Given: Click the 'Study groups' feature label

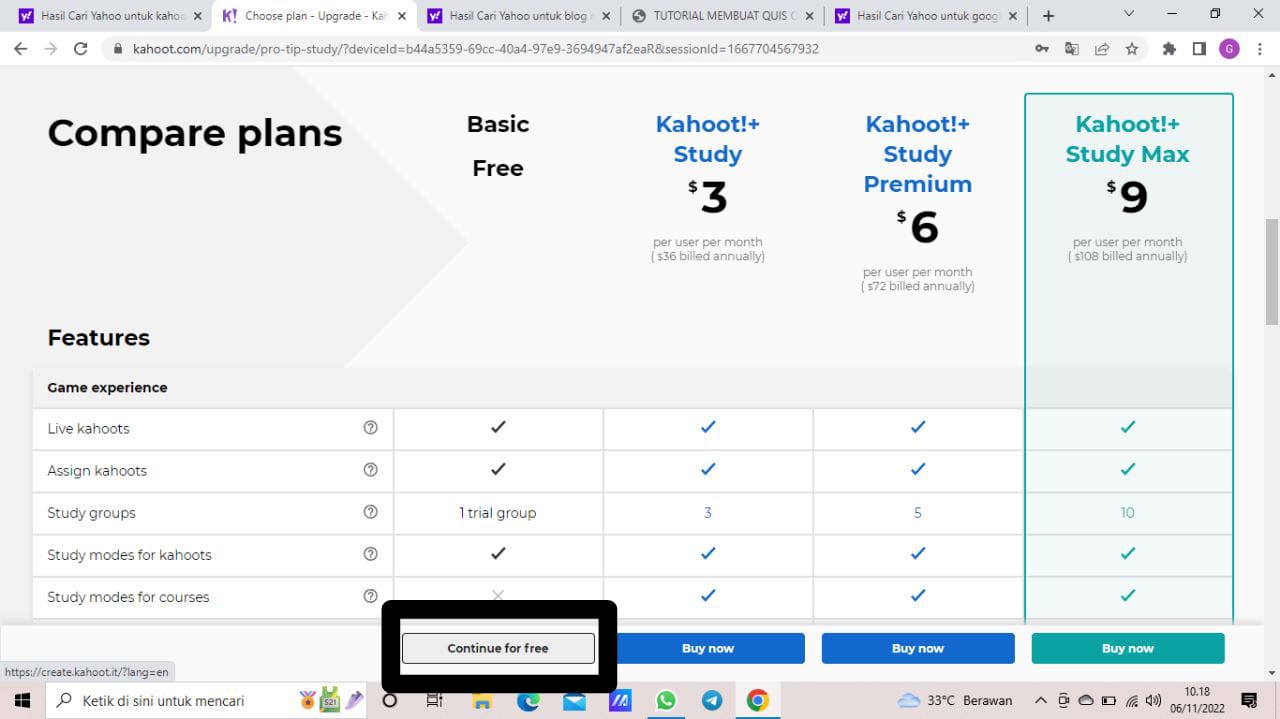Looking at the screenshot, I should (91, 512).
